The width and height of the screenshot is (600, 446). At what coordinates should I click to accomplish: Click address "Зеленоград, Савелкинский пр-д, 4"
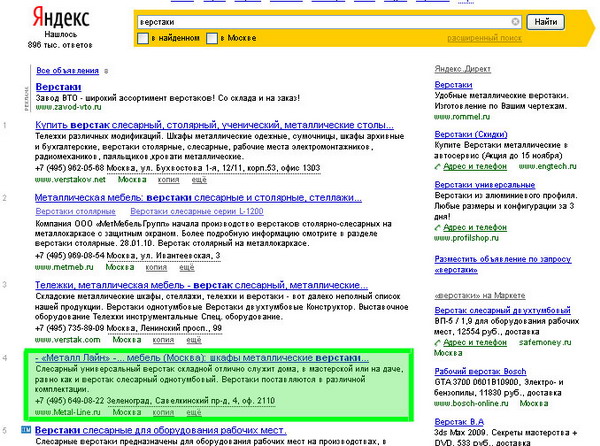coord(191,401)
